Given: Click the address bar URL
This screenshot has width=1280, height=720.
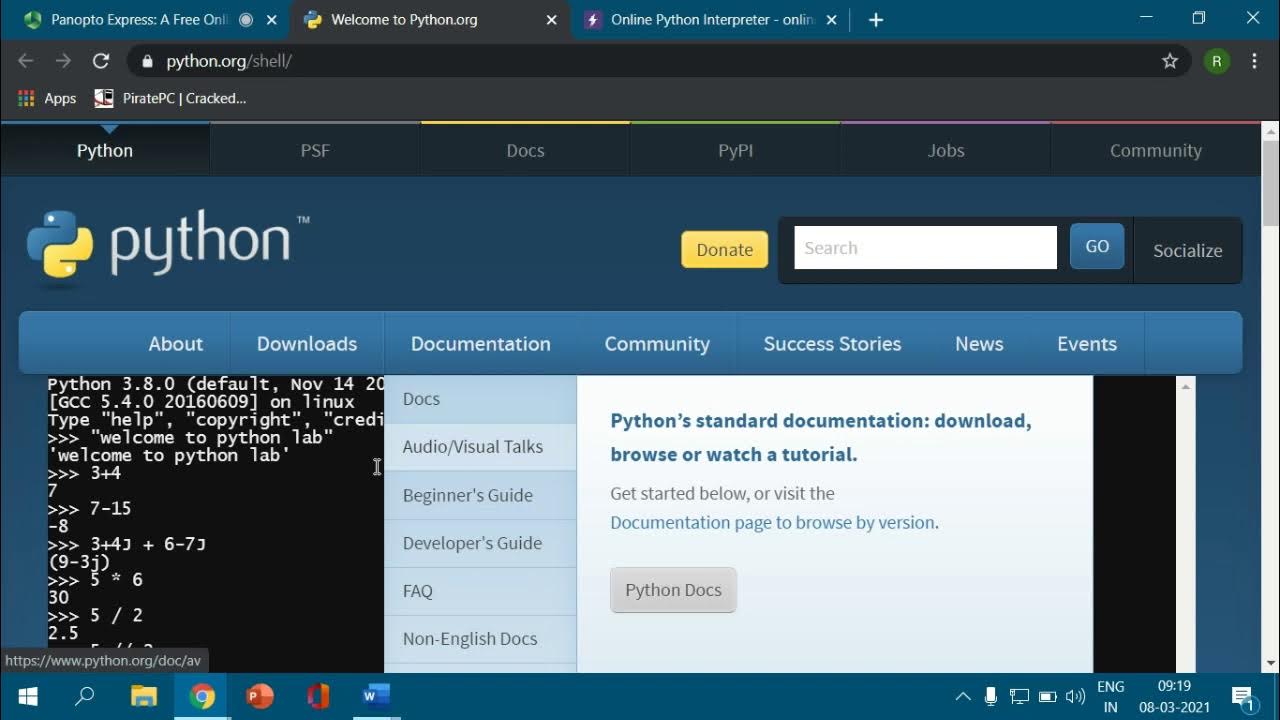Looking at the screenshot, I should tap(228, 61).
